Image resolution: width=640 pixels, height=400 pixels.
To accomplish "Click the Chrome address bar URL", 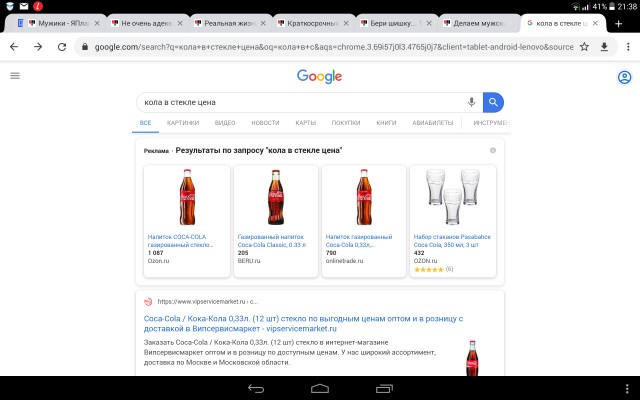I will point(334,47).
